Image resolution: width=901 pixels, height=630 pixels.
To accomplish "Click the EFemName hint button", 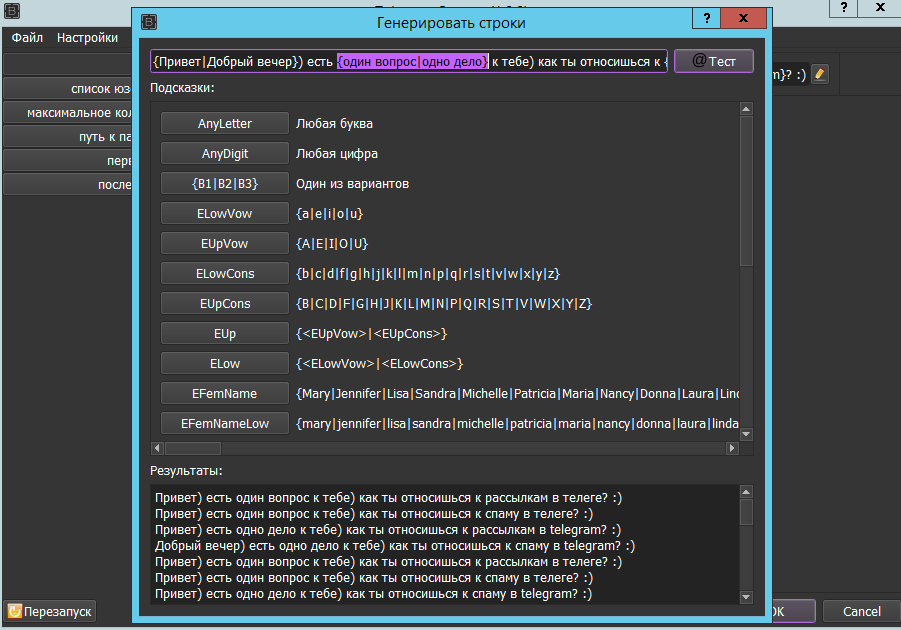I will [x=225, y=394].
